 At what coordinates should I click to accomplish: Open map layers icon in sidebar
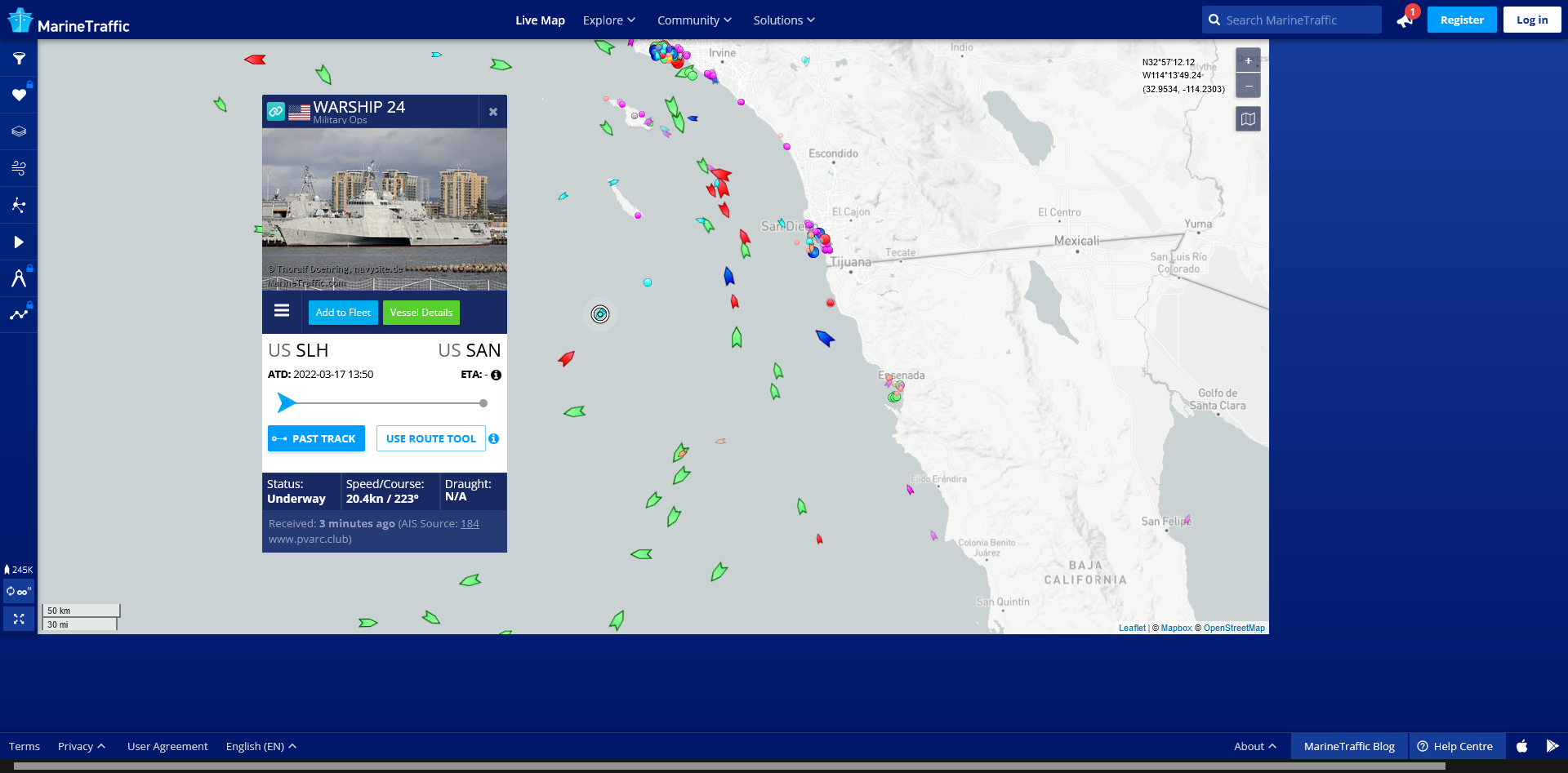(19, 131)
